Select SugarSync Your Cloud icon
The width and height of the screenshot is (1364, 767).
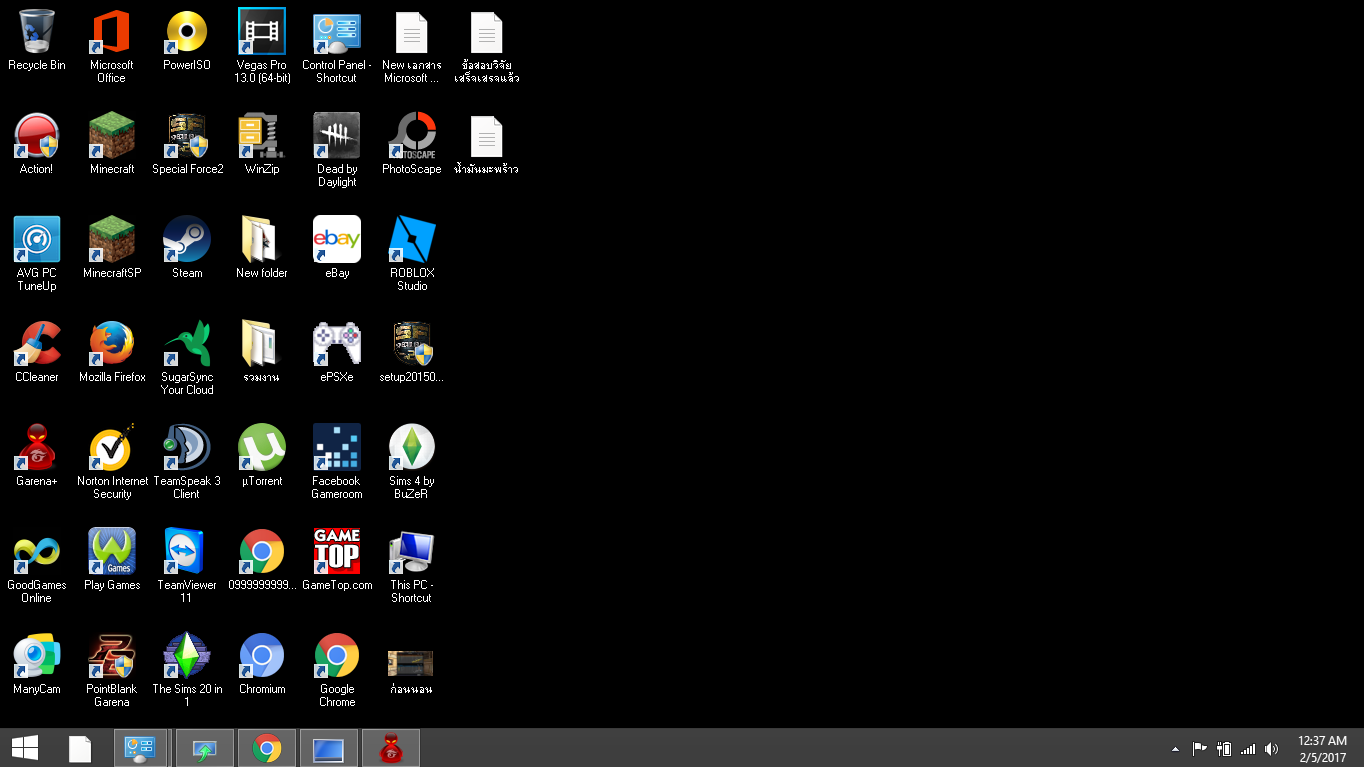pyautogui.click(x=187, y=344)
